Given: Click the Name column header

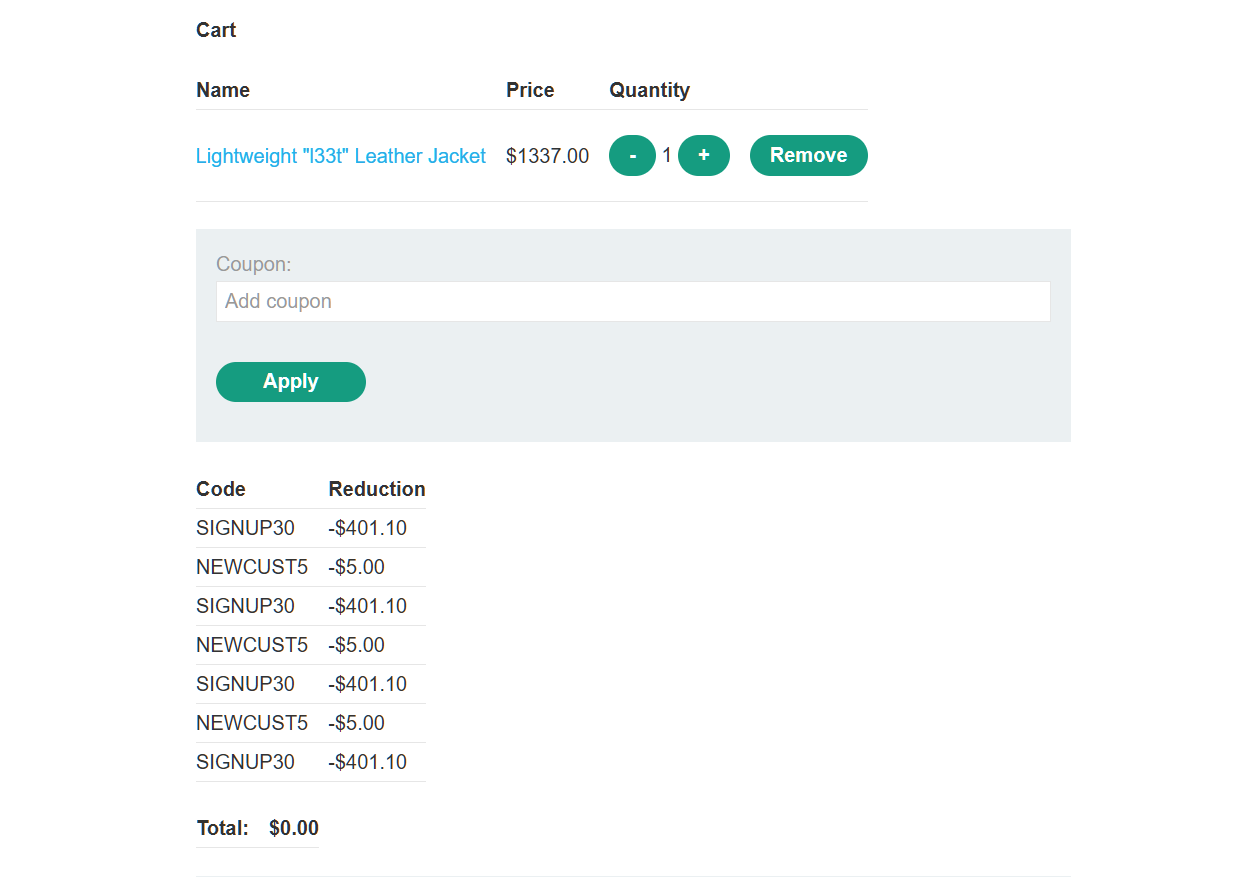Looking at the screenshot, I should click(223, 90).
